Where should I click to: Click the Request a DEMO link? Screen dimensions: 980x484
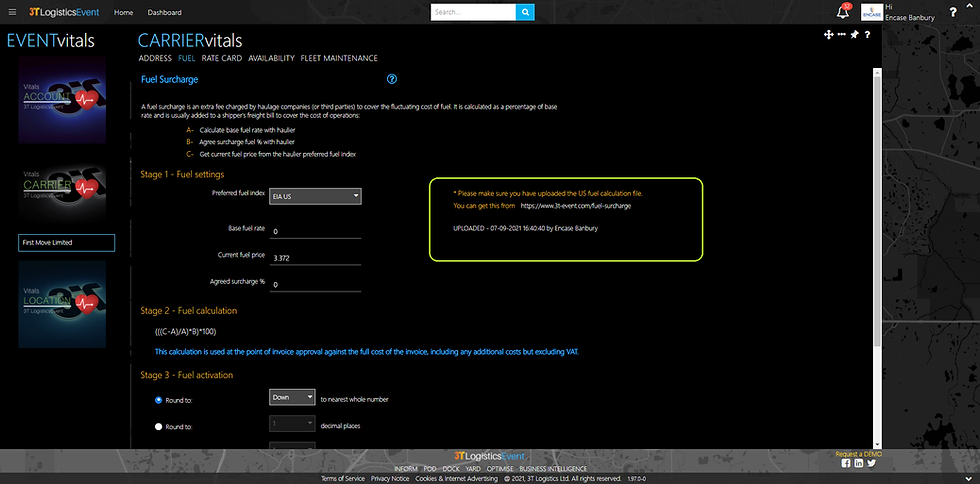point(858,454)
